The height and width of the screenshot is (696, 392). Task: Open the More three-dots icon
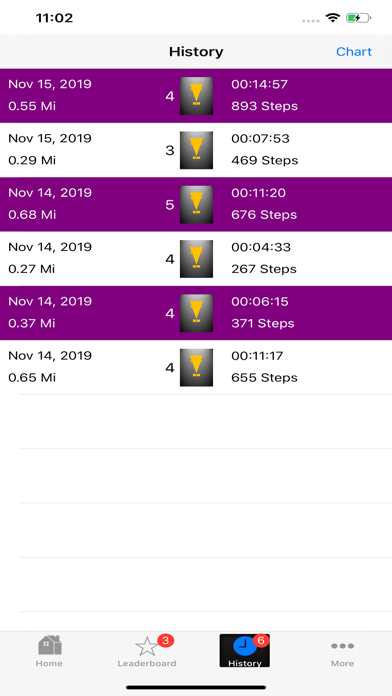[342, 646]
